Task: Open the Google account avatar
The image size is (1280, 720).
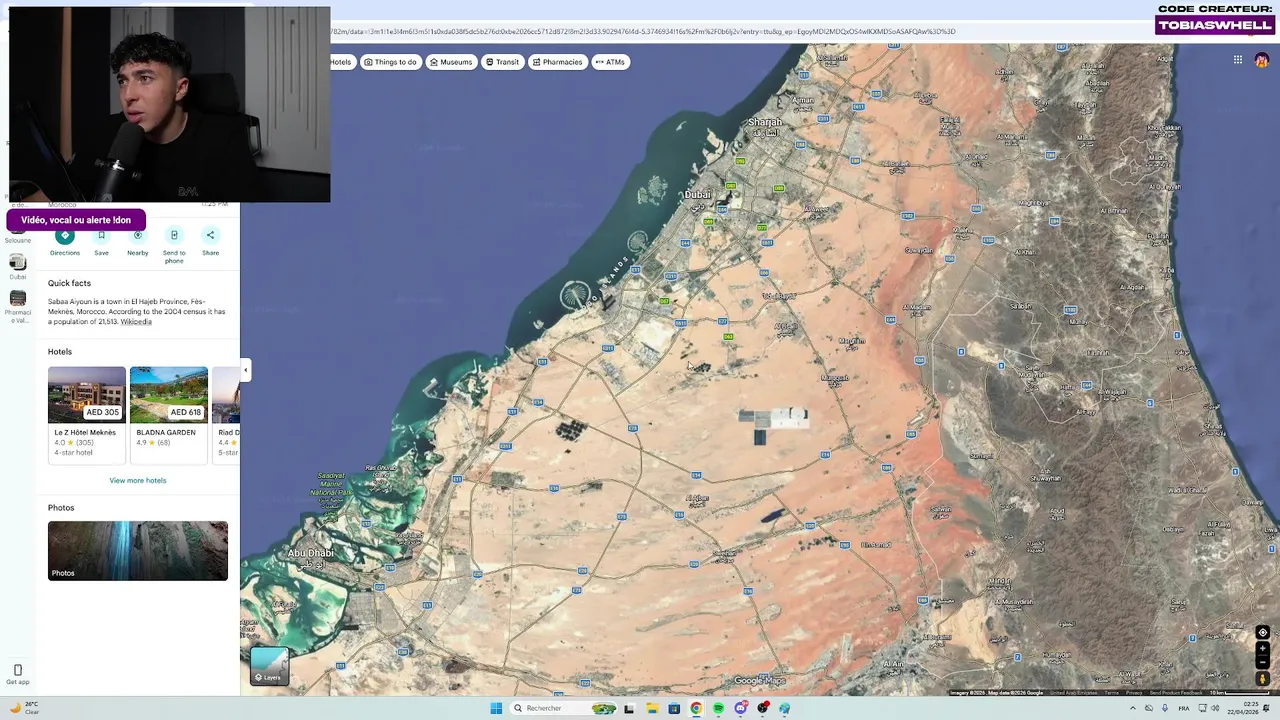Action: point(1262,60)
